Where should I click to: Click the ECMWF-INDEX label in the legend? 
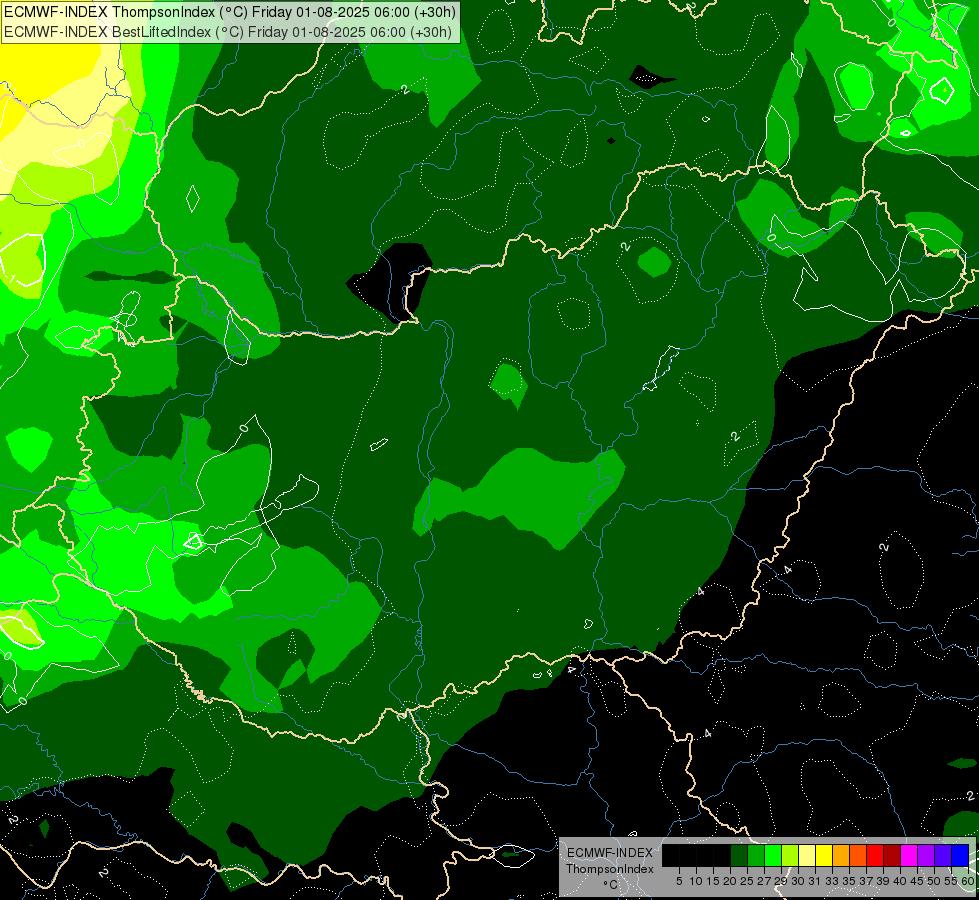[610, 853]
